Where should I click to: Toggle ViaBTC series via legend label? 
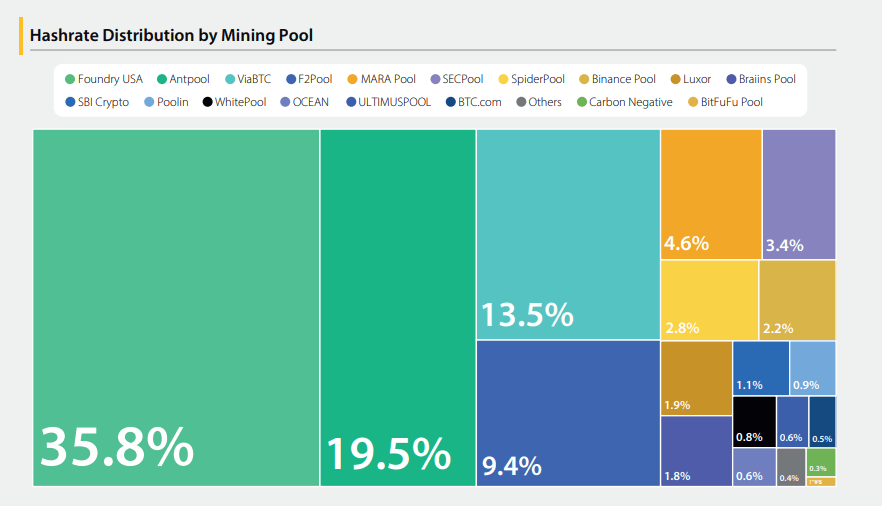(254, 79)
